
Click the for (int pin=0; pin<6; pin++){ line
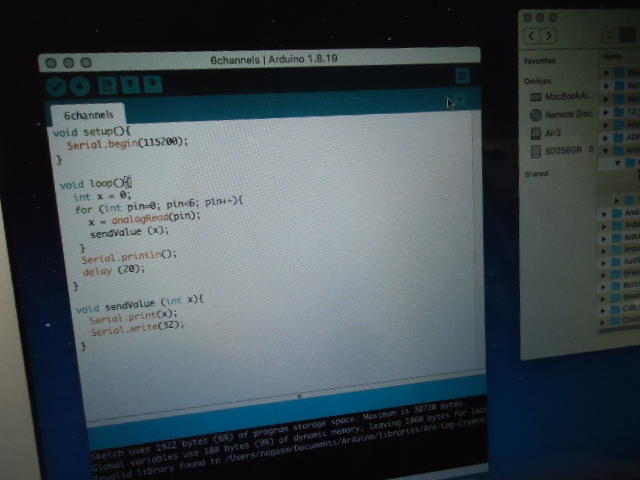pyautogui.click(x=159, y=206)
